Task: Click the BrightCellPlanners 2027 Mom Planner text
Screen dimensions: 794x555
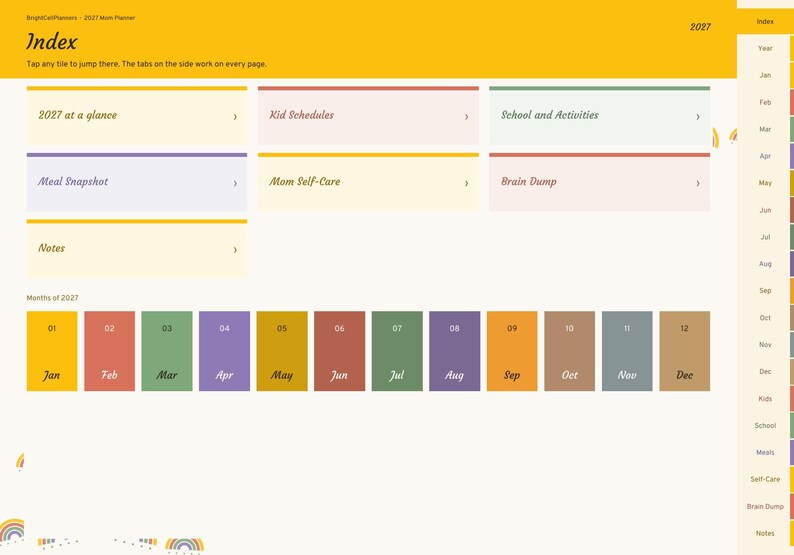Action: (x=81, y=18)
